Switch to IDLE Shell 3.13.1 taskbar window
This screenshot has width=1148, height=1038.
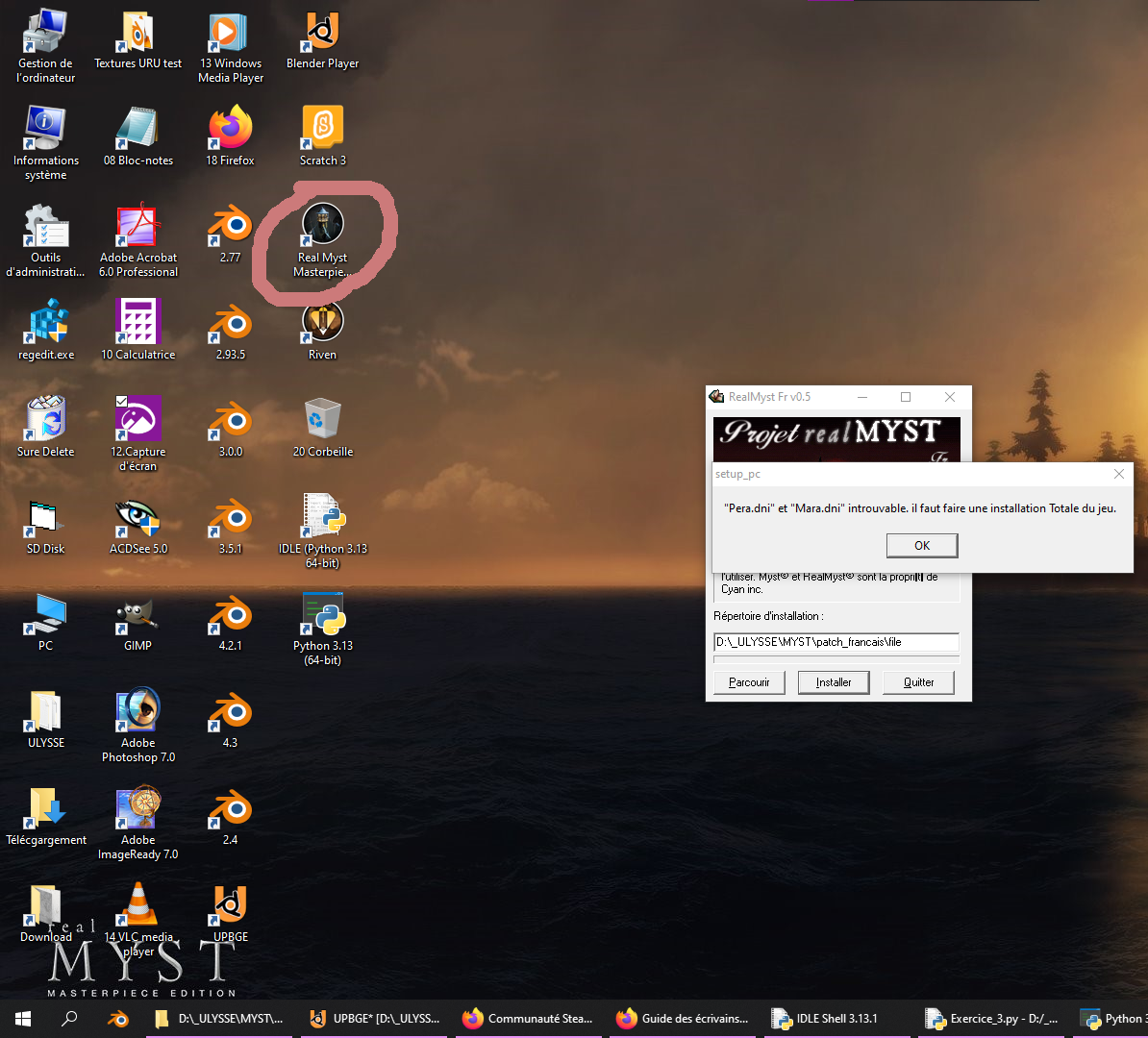[836, 1018]
